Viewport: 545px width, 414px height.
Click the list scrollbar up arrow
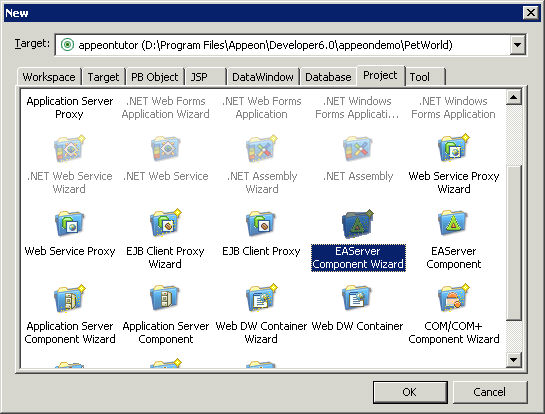(x=514, y=97)
